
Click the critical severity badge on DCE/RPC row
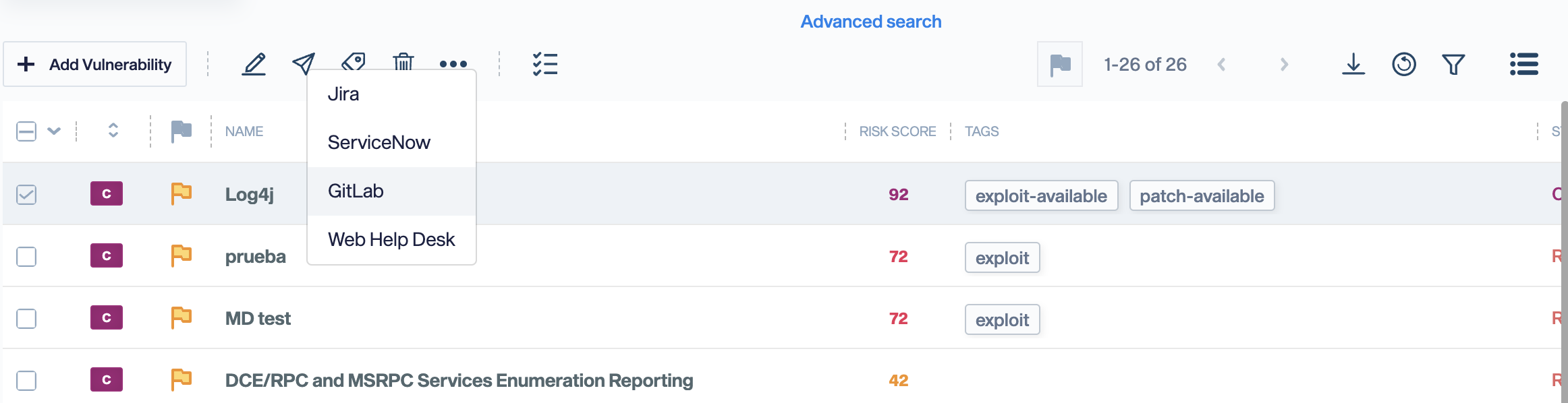point(107,379)
